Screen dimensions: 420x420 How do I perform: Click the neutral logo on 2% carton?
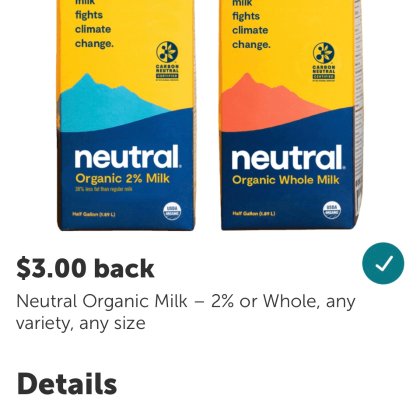pyautogui.click(x=128, y=156)
